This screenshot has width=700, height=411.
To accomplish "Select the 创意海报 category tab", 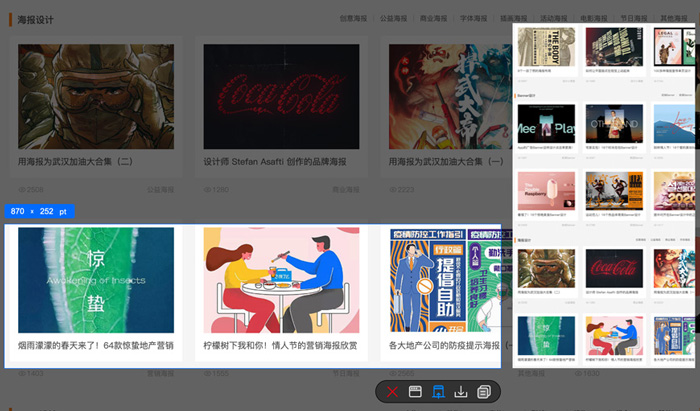I will tap(353, 18).
